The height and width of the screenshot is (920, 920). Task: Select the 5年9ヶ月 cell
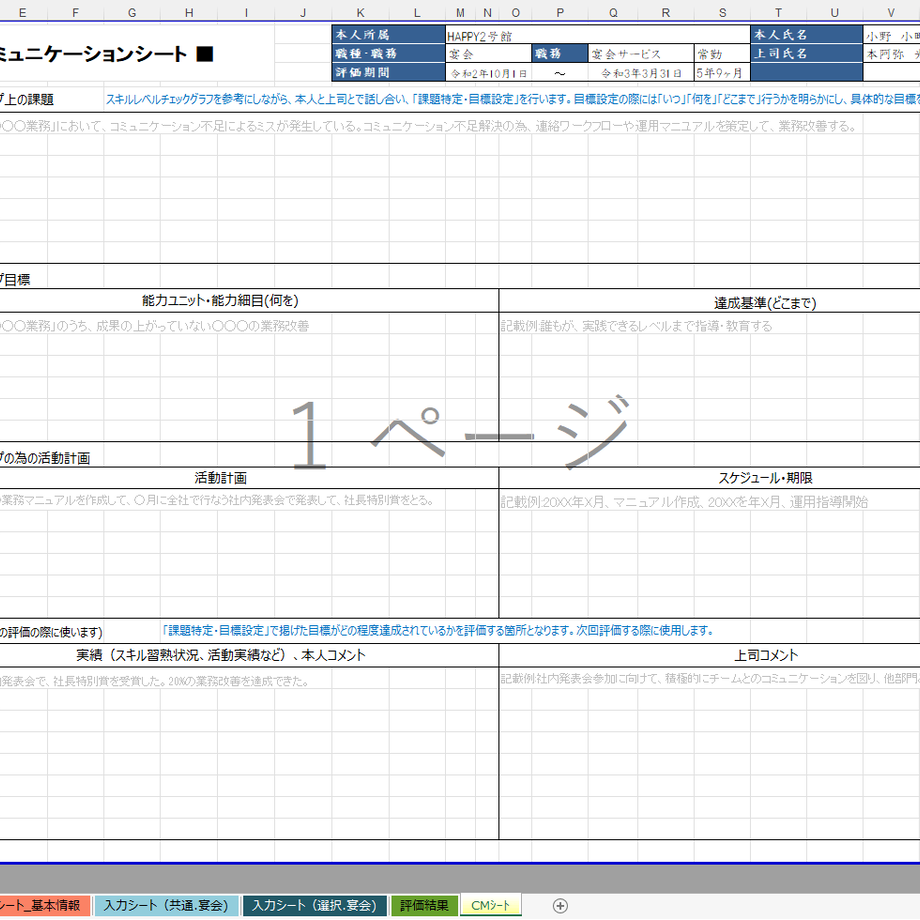point(722,73)
